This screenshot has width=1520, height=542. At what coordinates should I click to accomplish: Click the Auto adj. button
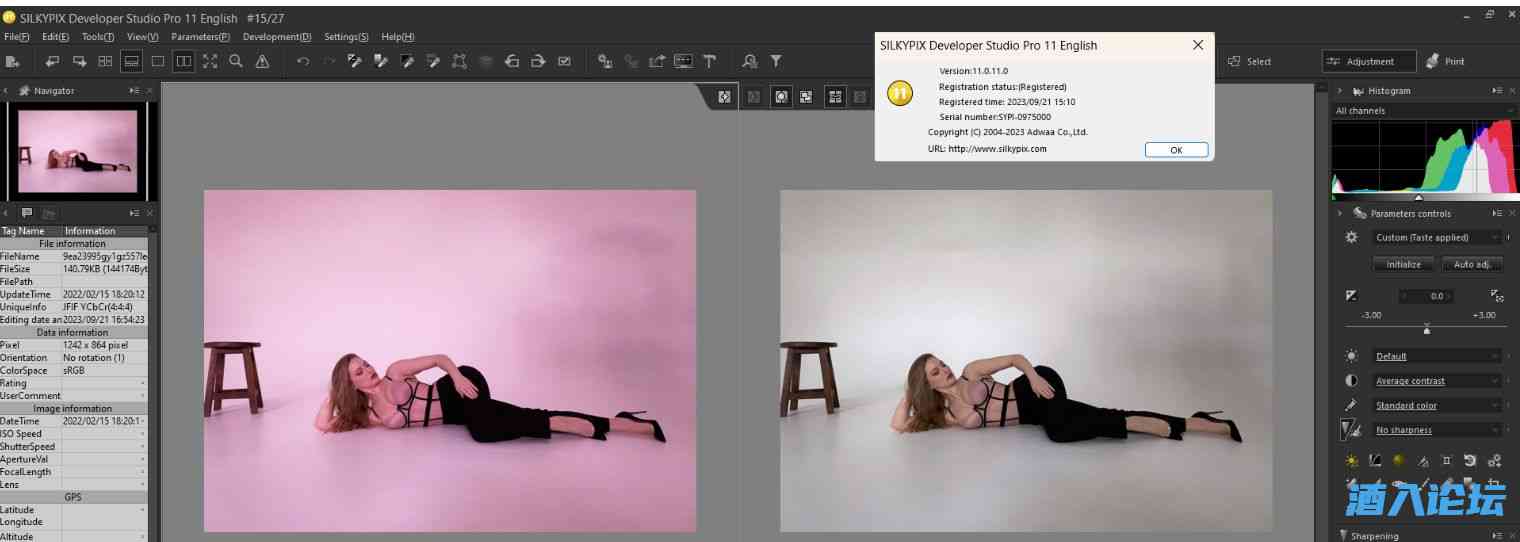pos(1471,264)
